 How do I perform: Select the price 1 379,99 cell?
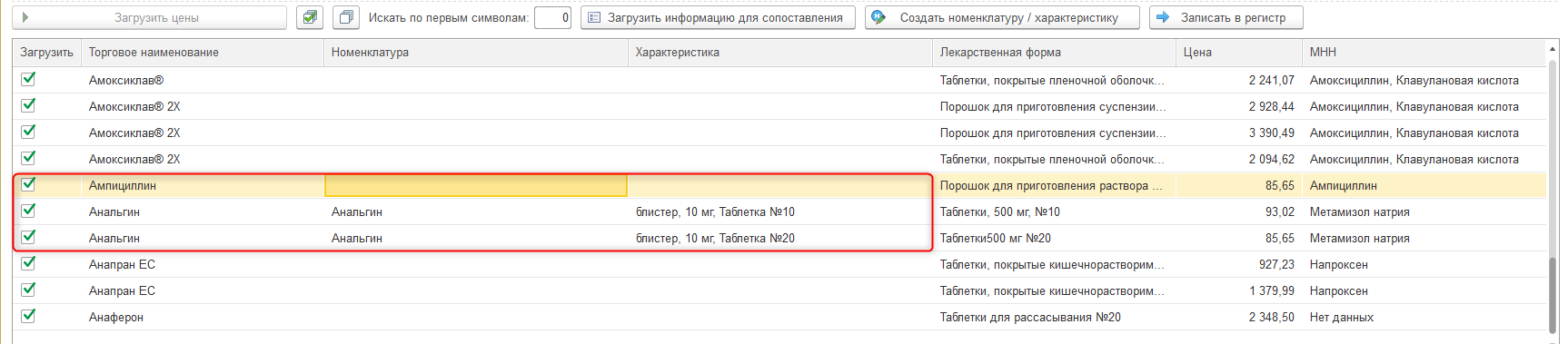click(x=1239, y=291)
